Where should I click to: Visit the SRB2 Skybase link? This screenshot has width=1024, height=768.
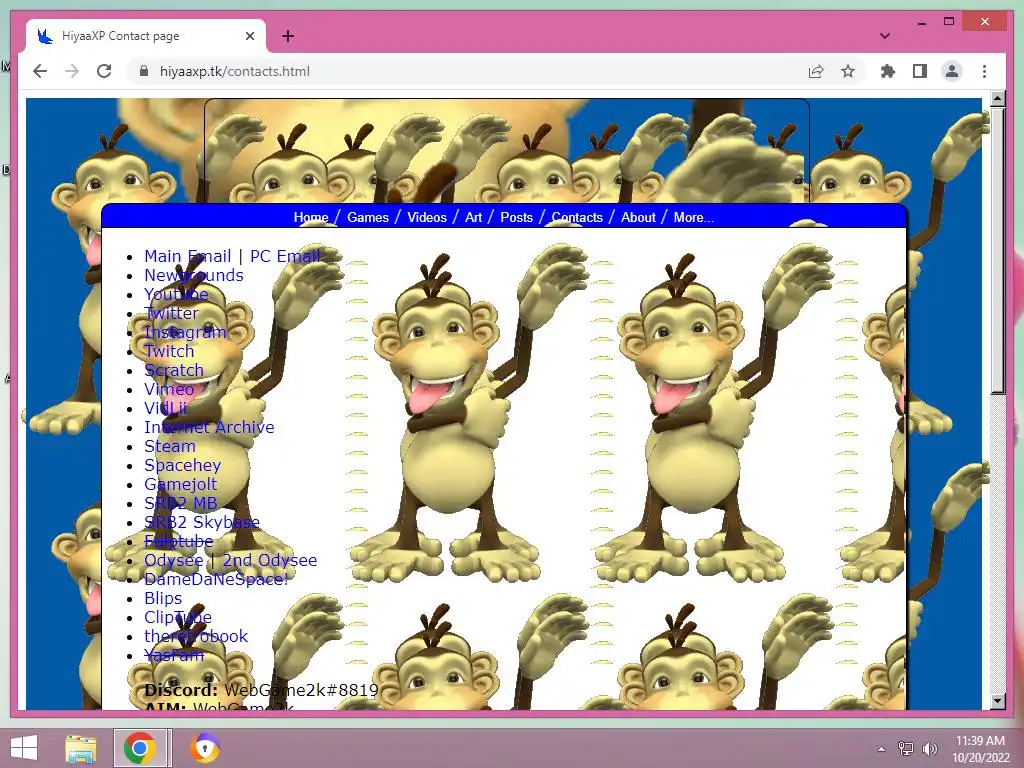point(202,522)
